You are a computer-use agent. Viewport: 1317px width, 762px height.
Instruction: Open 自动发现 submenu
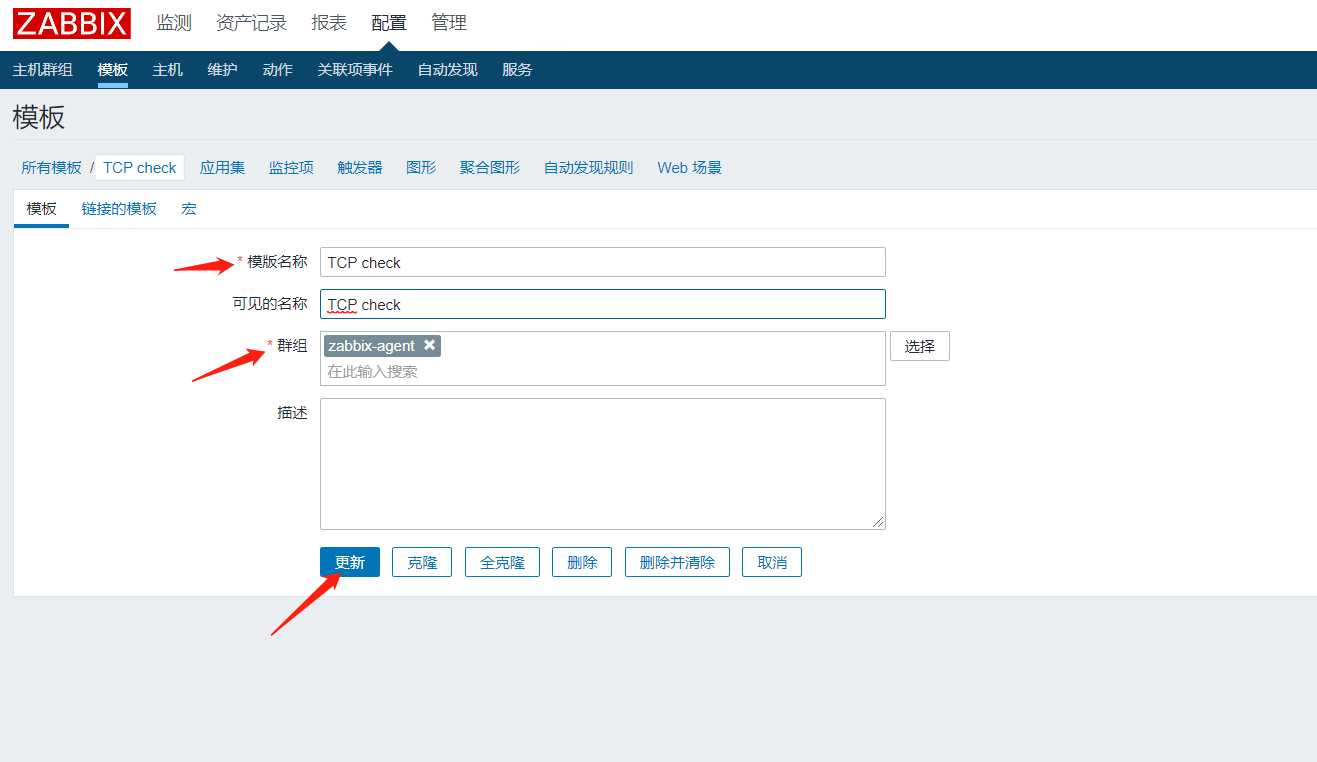[447, 70]
